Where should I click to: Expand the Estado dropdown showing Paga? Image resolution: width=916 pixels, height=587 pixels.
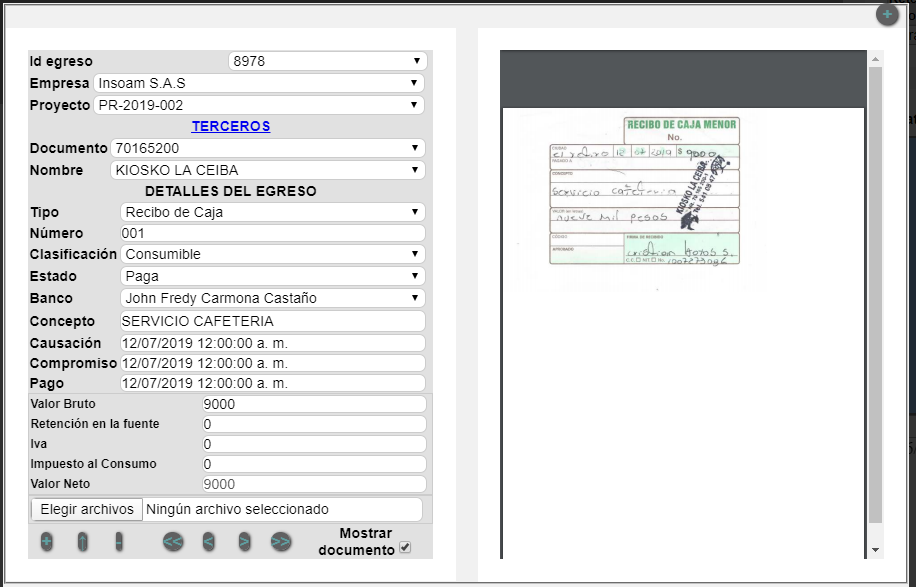pos(272,276)
